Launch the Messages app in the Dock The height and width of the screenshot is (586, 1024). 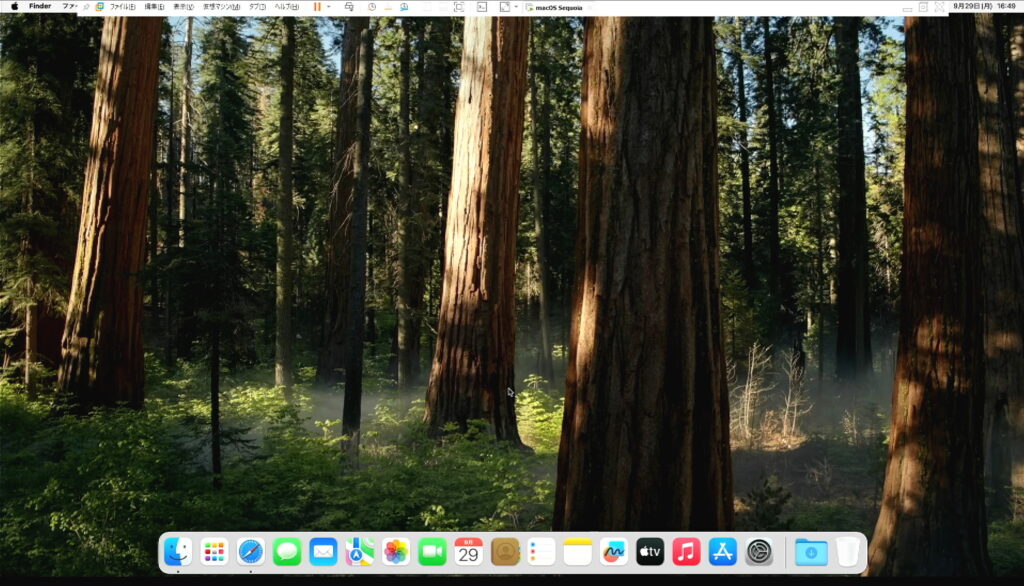click(287, 551)
